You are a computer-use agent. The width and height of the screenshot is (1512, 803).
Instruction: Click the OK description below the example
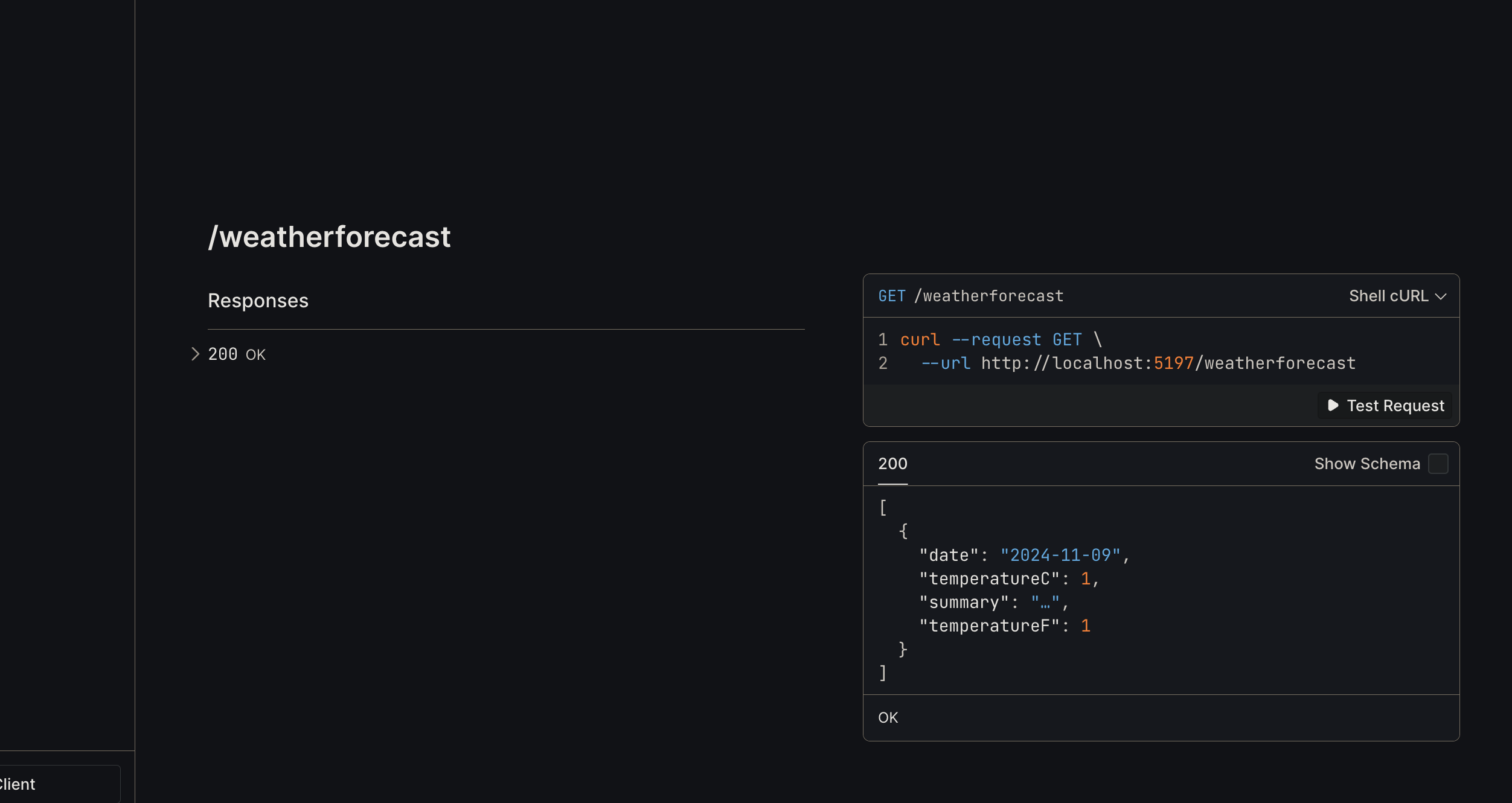click(x=888, y=717)
